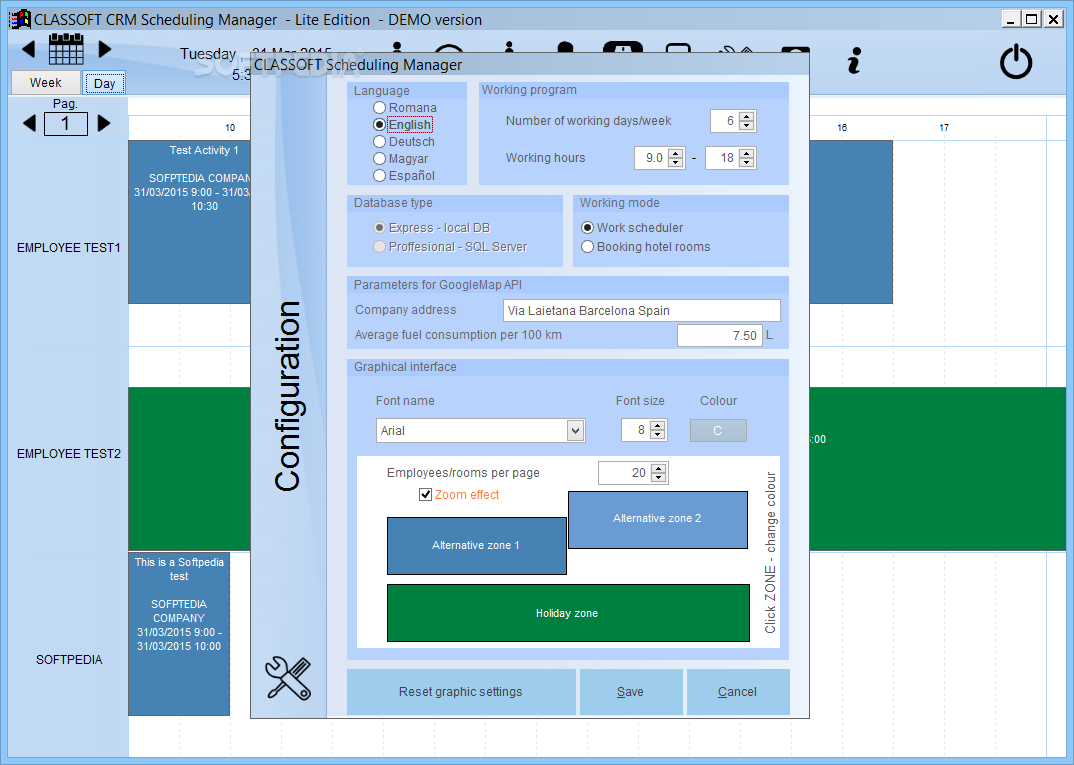Change colour of Holiday zone
Screen dimensions: 1074x765
(x=568, y=613)
